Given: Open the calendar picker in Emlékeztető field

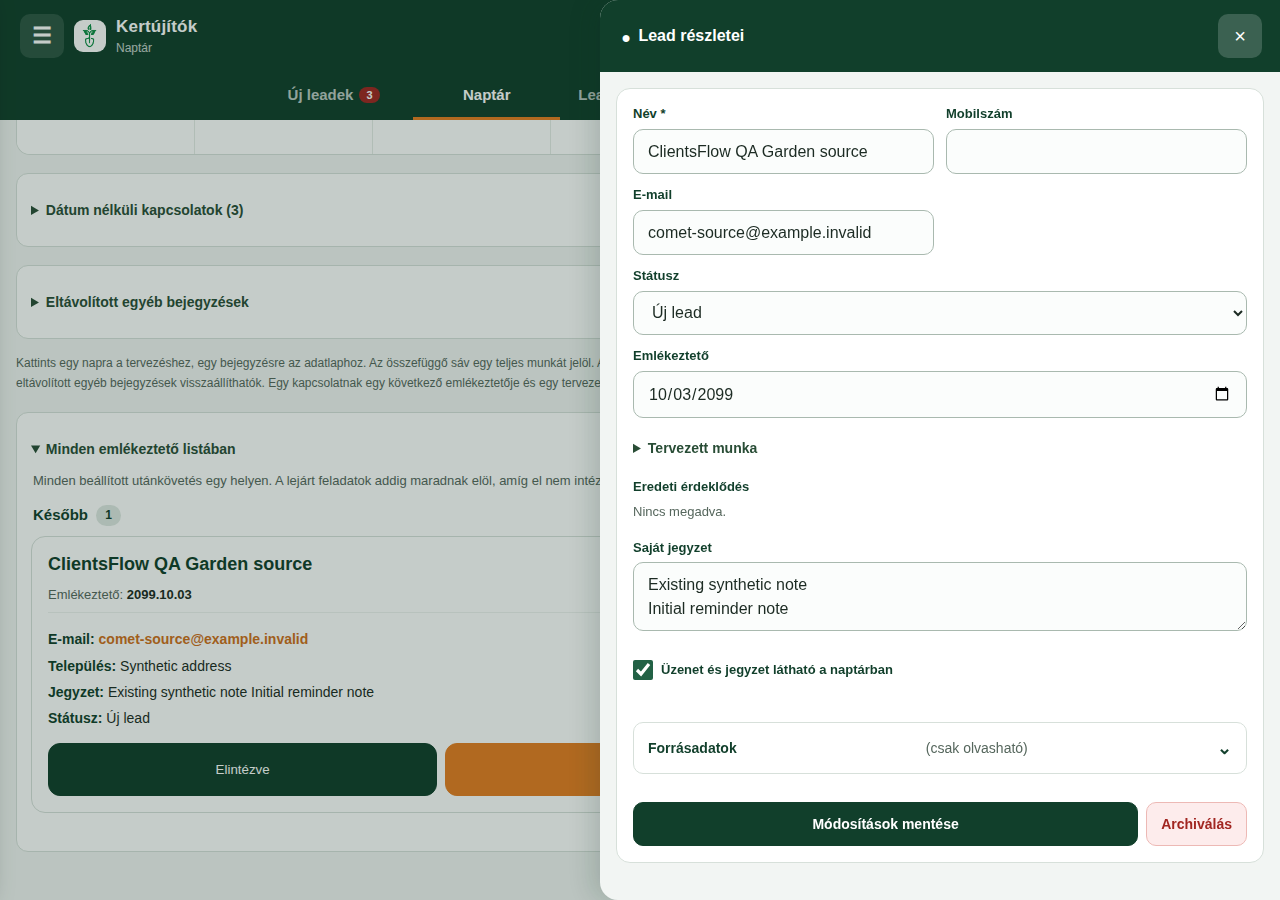Looking at the screenshot, I should pos(1222,394).
